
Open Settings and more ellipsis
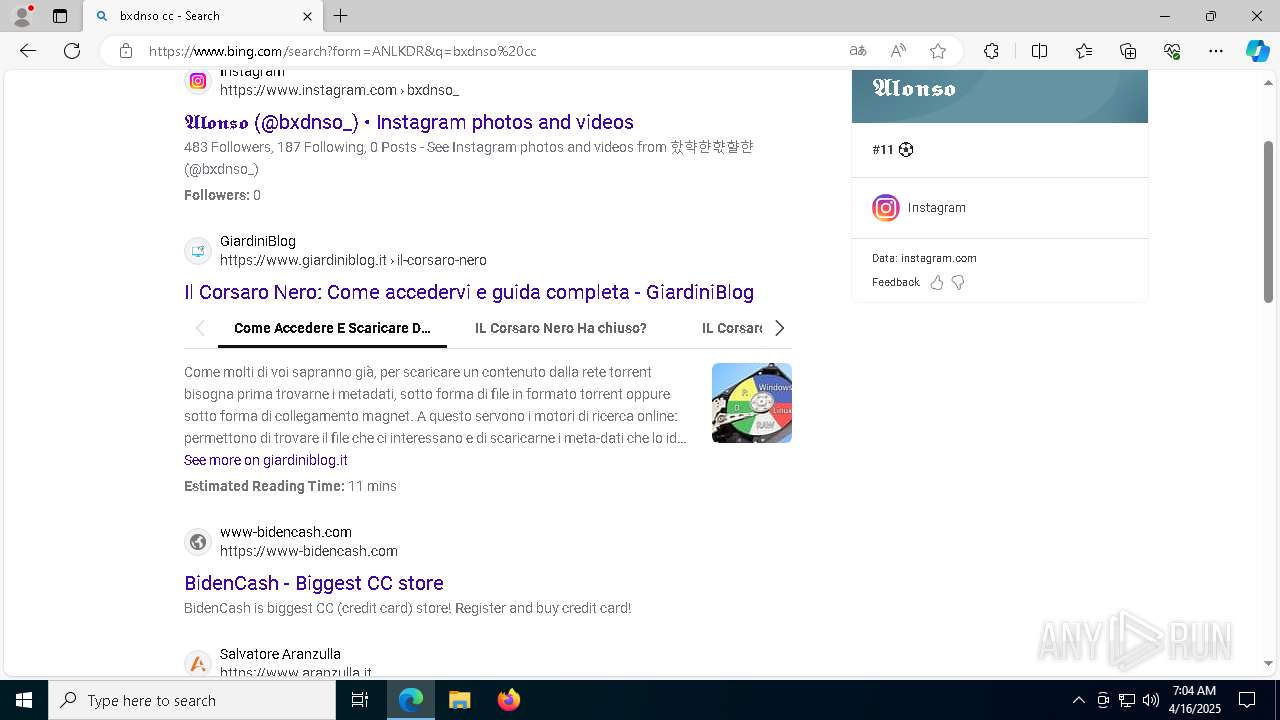coord(1216,51)
